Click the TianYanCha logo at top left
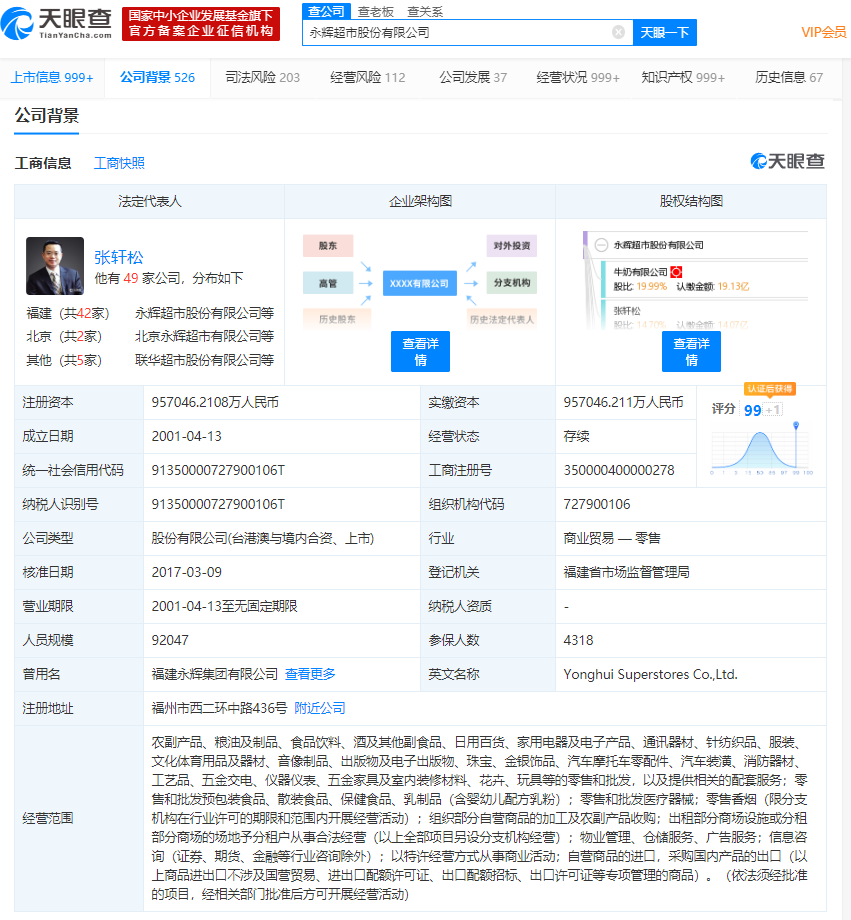851x920 pixels. click(56, 23)
